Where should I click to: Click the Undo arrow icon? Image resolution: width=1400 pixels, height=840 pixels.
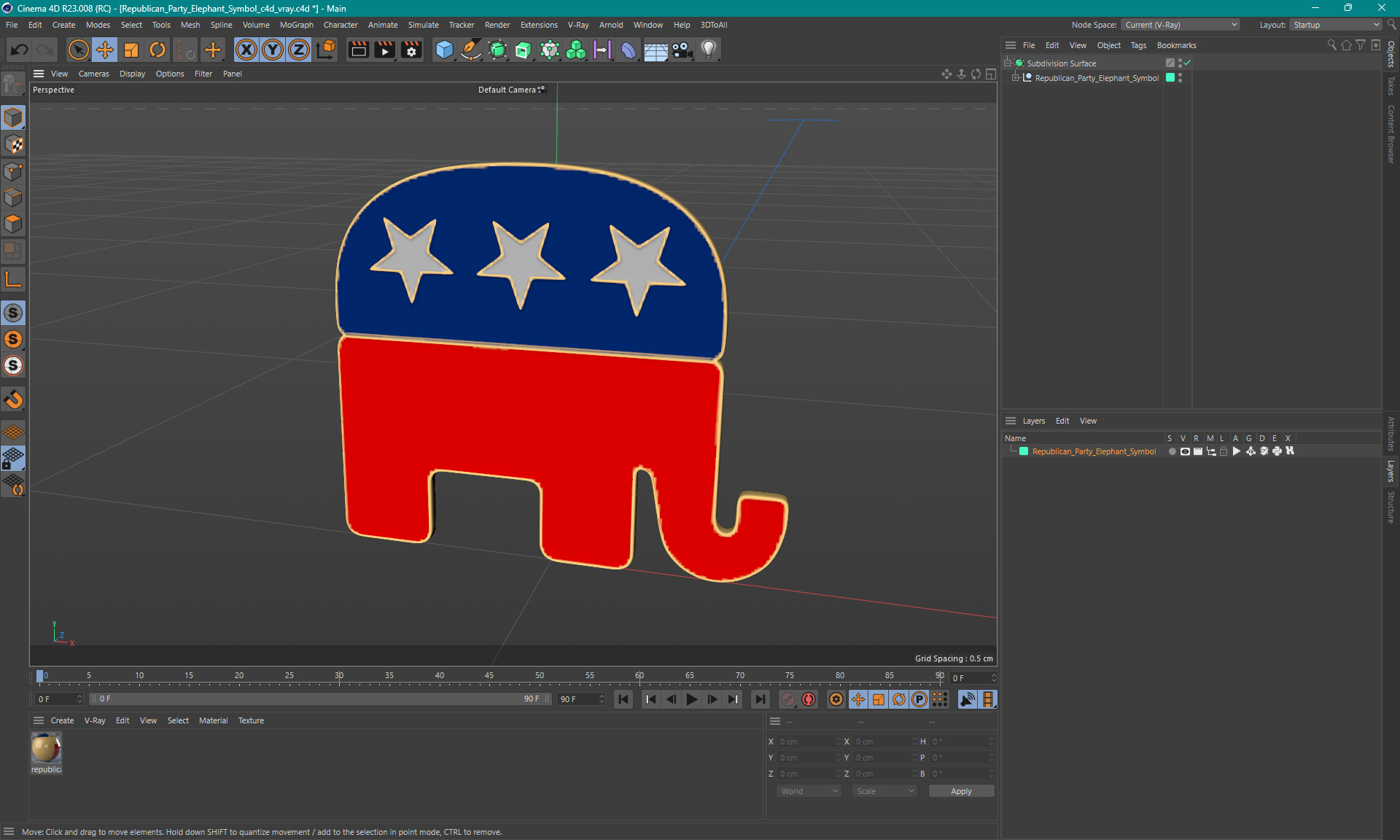click(x=20, y=50)
